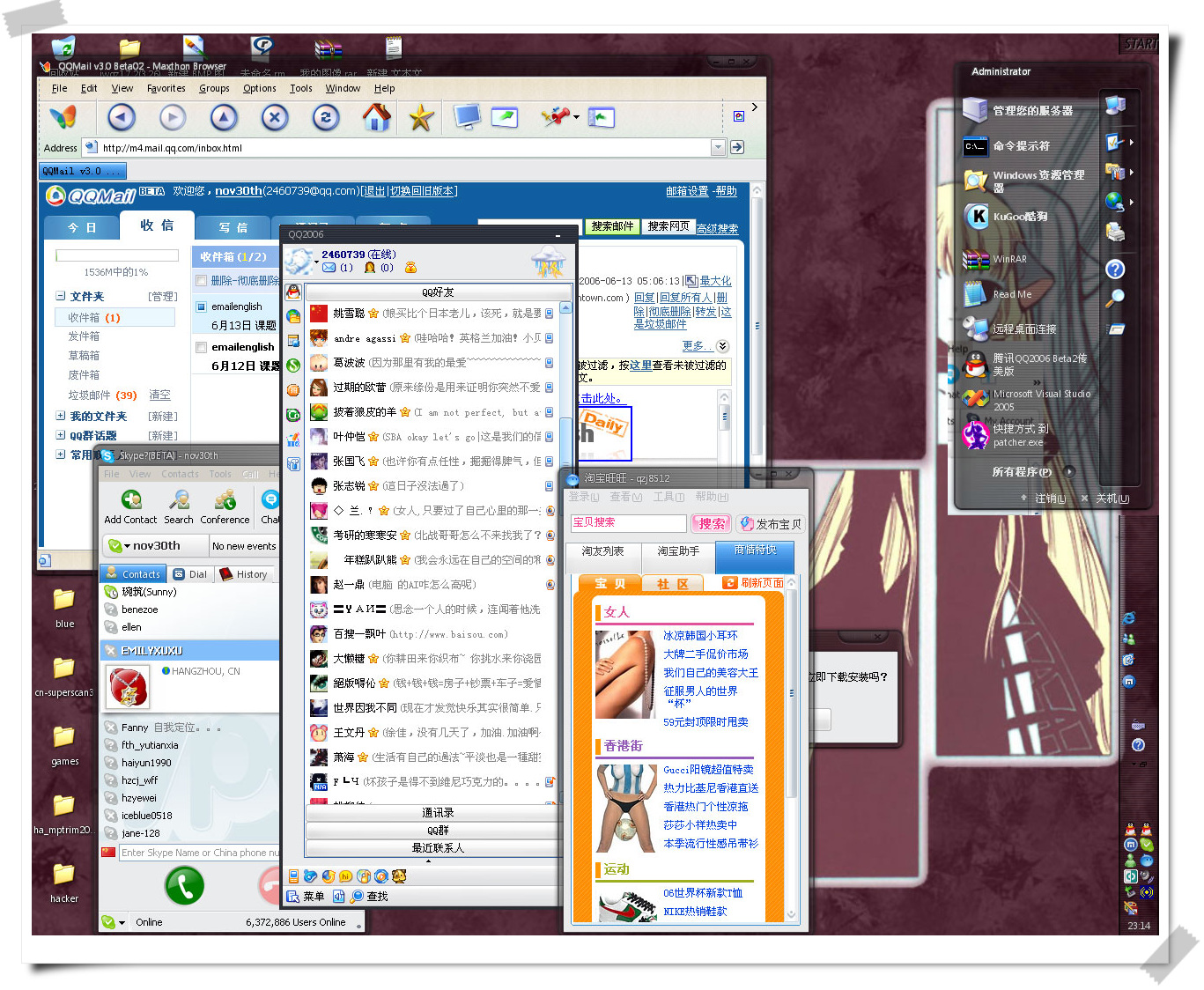
Task: Open address bar dropdown in Maxthon
Action: pyautogui.click(x=718, y=147)
